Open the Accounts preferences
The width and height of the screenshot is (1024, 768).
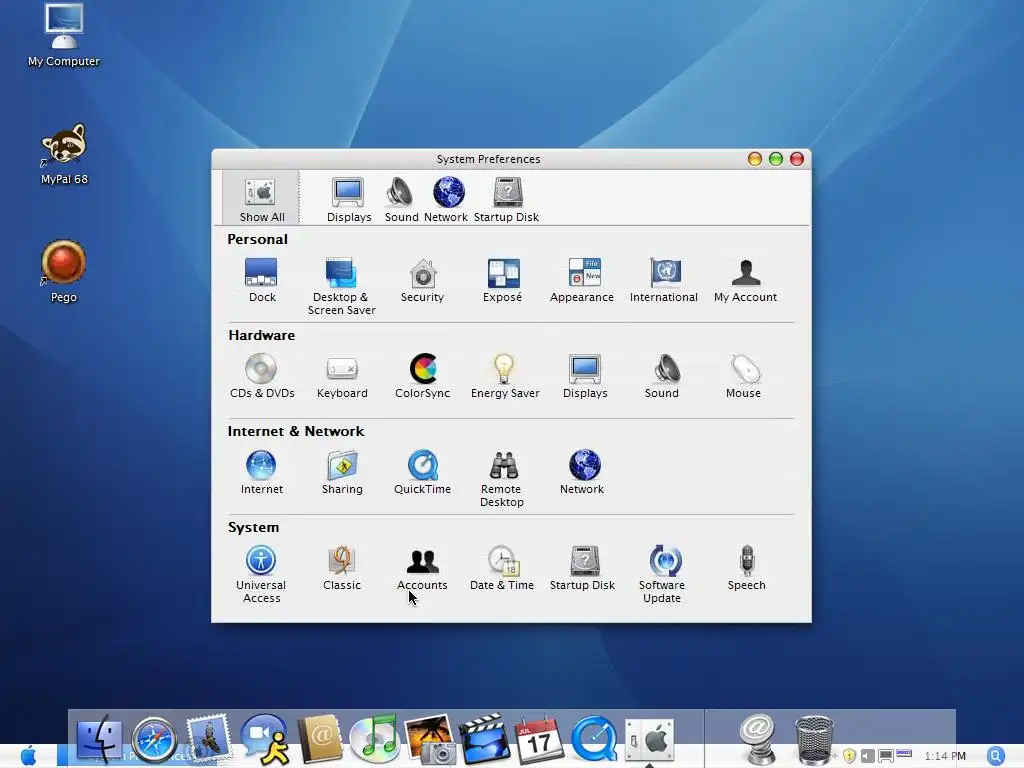point(423,568)
